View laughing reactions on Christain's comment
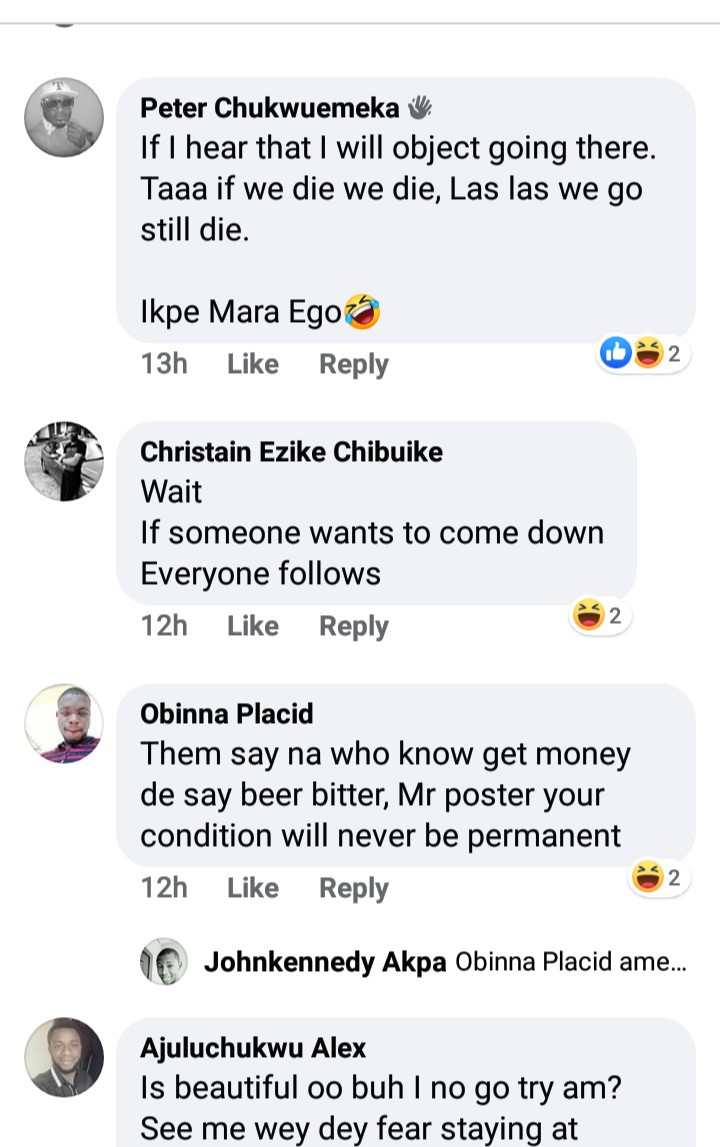The height and width of the screenshot is (1147, 720). (x=598, y=616)
